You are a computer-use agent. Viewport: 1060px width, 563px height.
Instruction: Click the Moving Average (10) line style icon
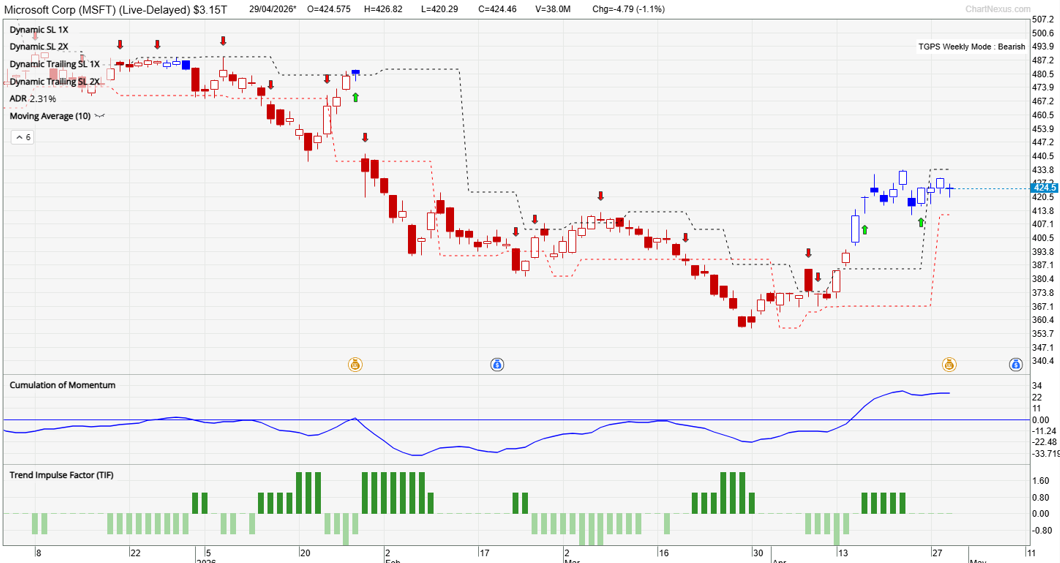(99, 116)
